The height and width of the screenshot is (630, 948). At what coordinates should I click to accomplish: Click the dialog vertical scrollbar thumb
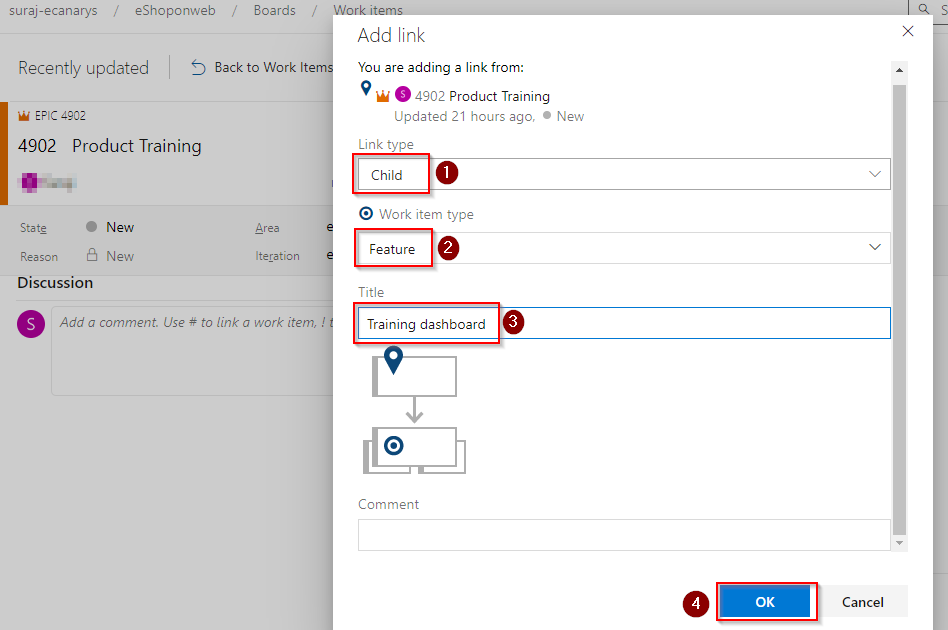pyautogui.click(x=900, y=310)
